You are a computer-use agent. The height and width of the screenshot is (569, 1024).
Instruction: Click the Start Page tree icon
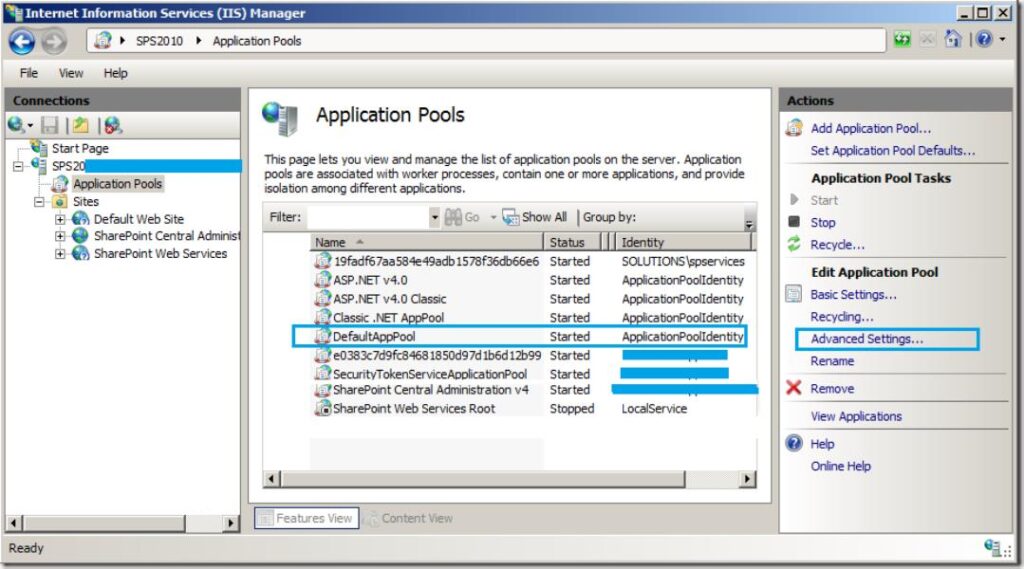[x=39, y=148]
